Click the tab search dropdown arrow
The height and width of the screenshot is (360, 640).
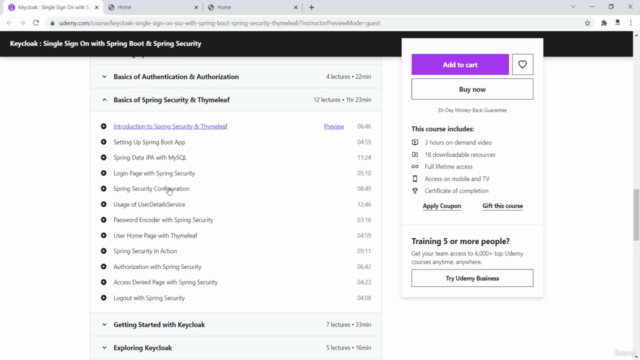coord(573,7)
